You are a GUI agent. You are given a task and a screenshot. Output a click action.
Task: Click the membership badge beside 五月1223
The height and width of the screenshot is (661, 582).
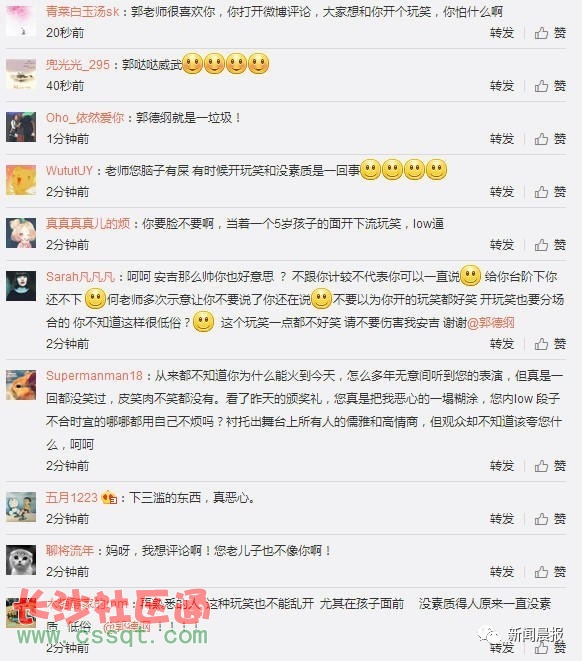click(x=109, y=498)
